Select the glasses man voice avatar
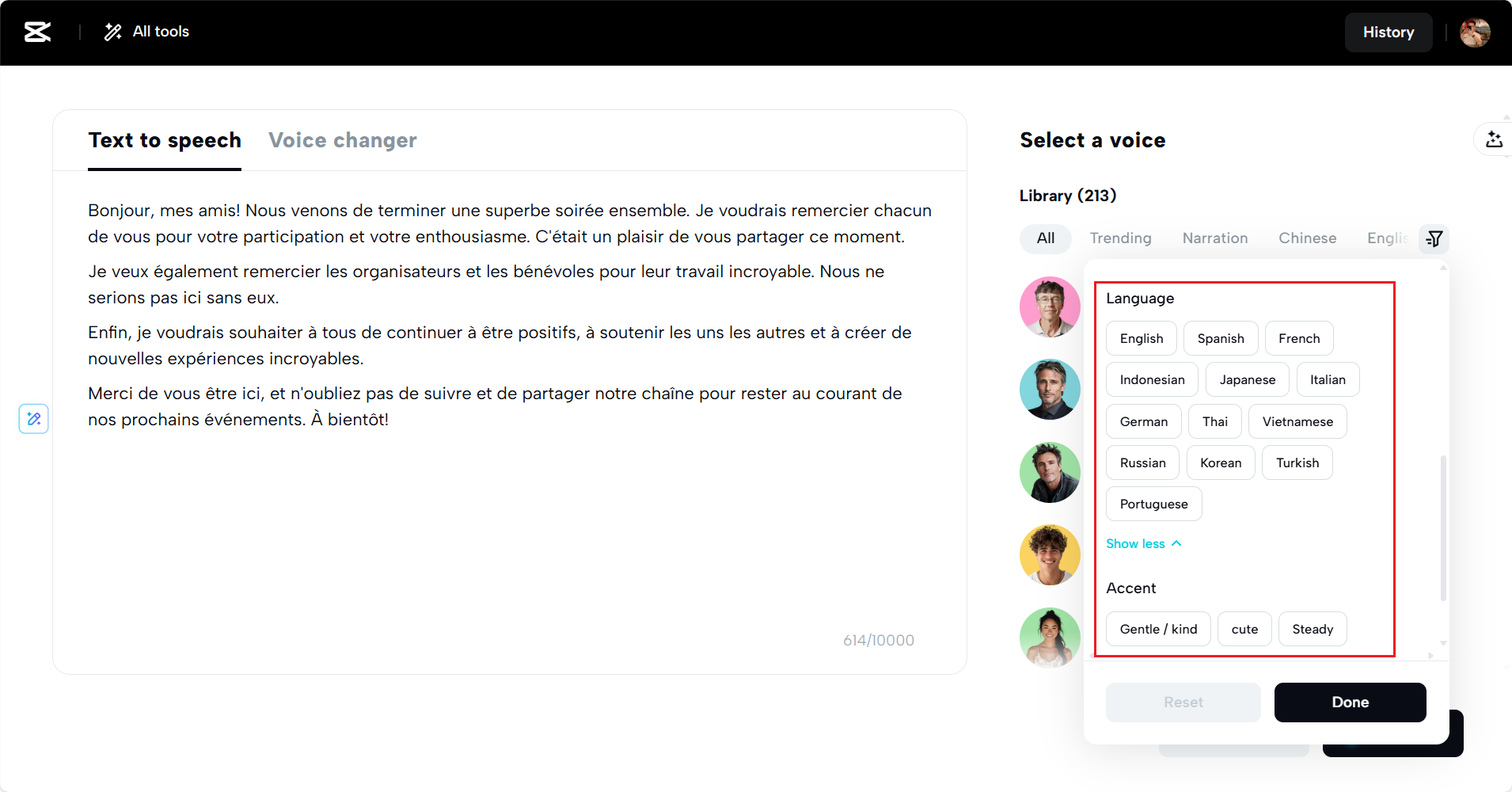The height and width of the screenshot is (792, 1512). [x=1050, y=307]
